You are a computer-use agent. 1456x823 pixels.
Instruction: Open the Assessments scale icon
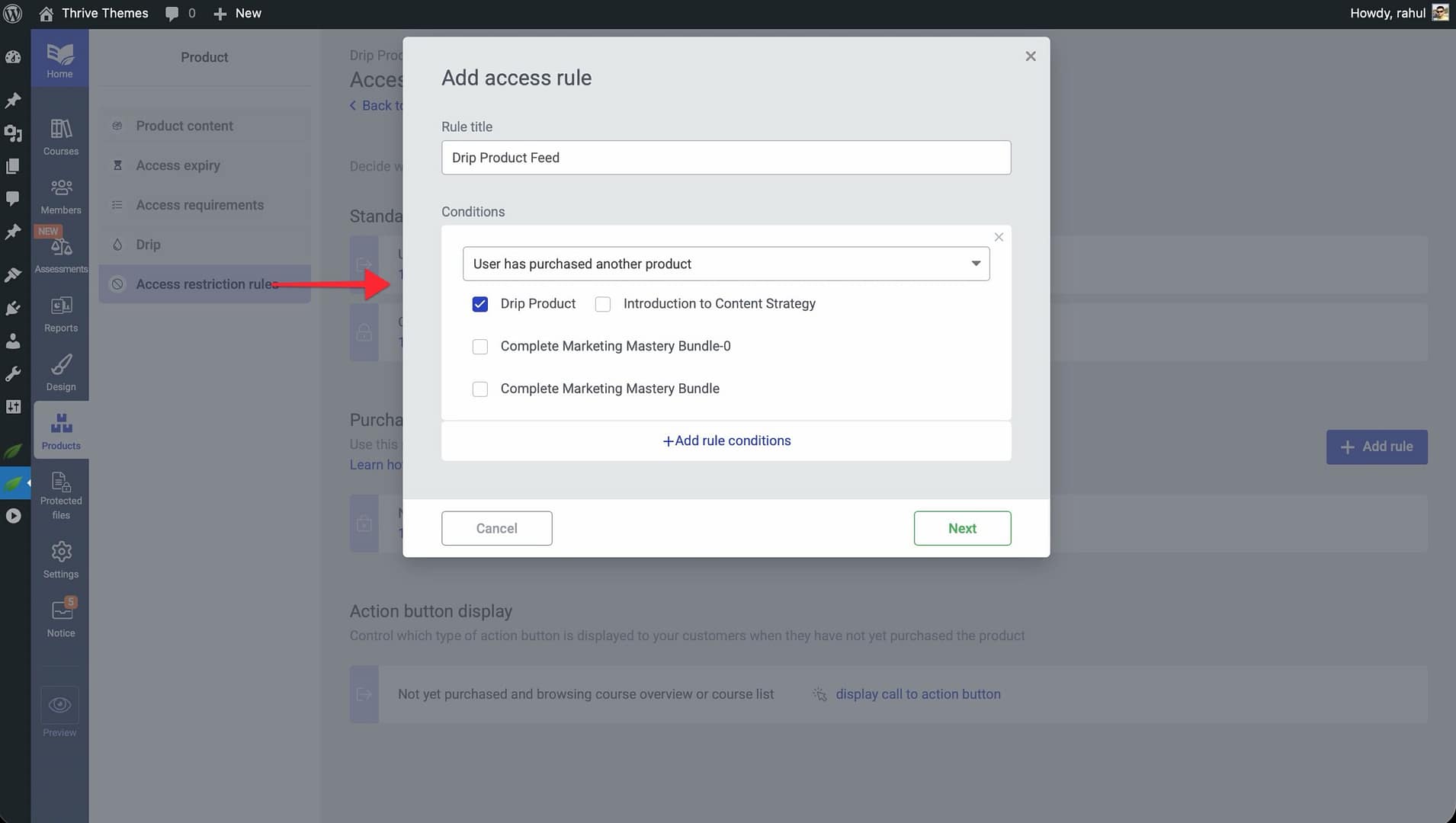pos(61,248)
